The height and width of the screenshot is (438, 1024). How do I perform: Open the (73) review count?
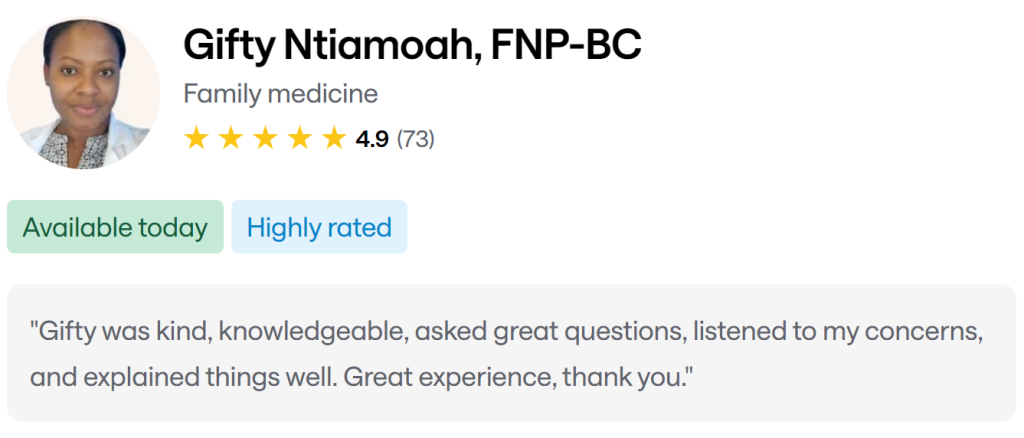click(x=416, y=139)
